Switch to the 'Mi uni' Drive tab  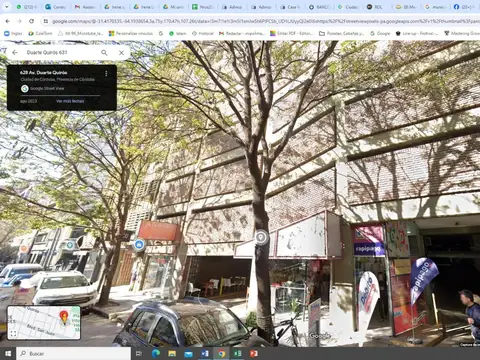173,7
